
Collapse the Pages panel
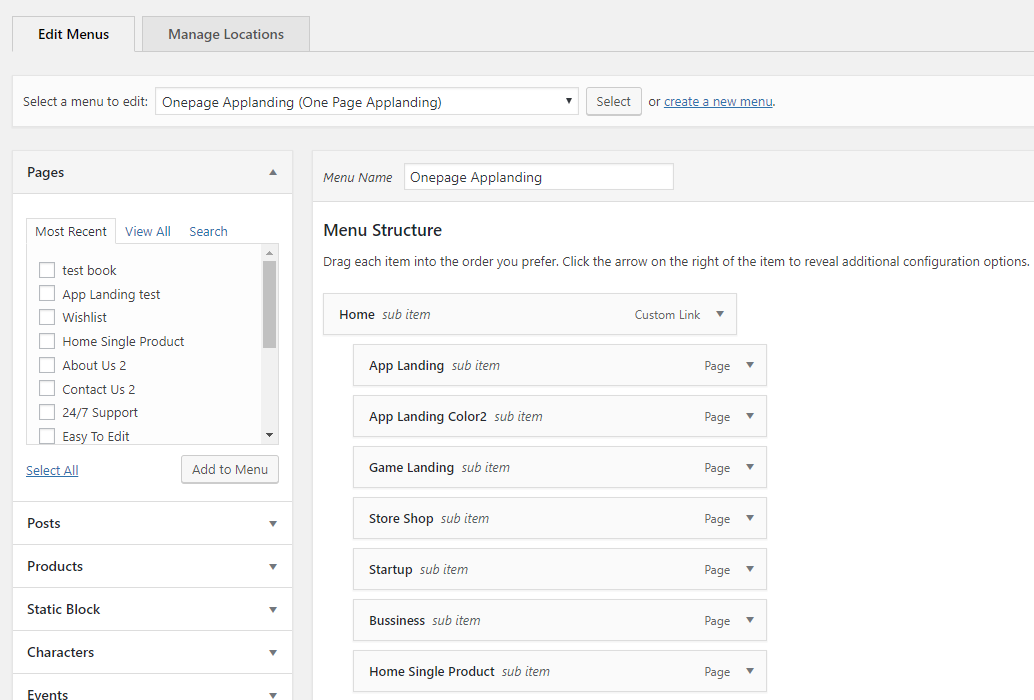click(x=272, y=173)
